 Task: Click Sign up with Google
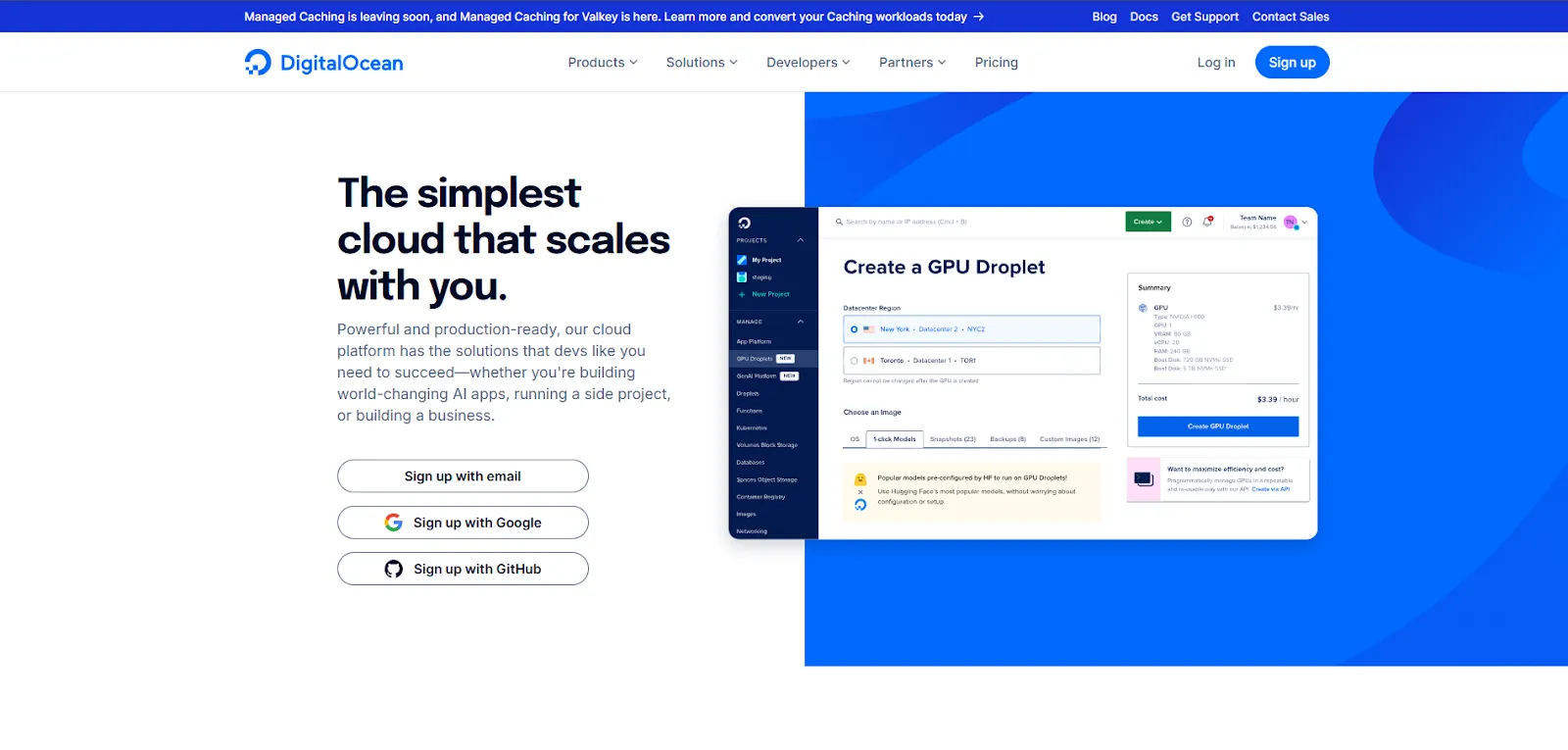click(463, 523)
